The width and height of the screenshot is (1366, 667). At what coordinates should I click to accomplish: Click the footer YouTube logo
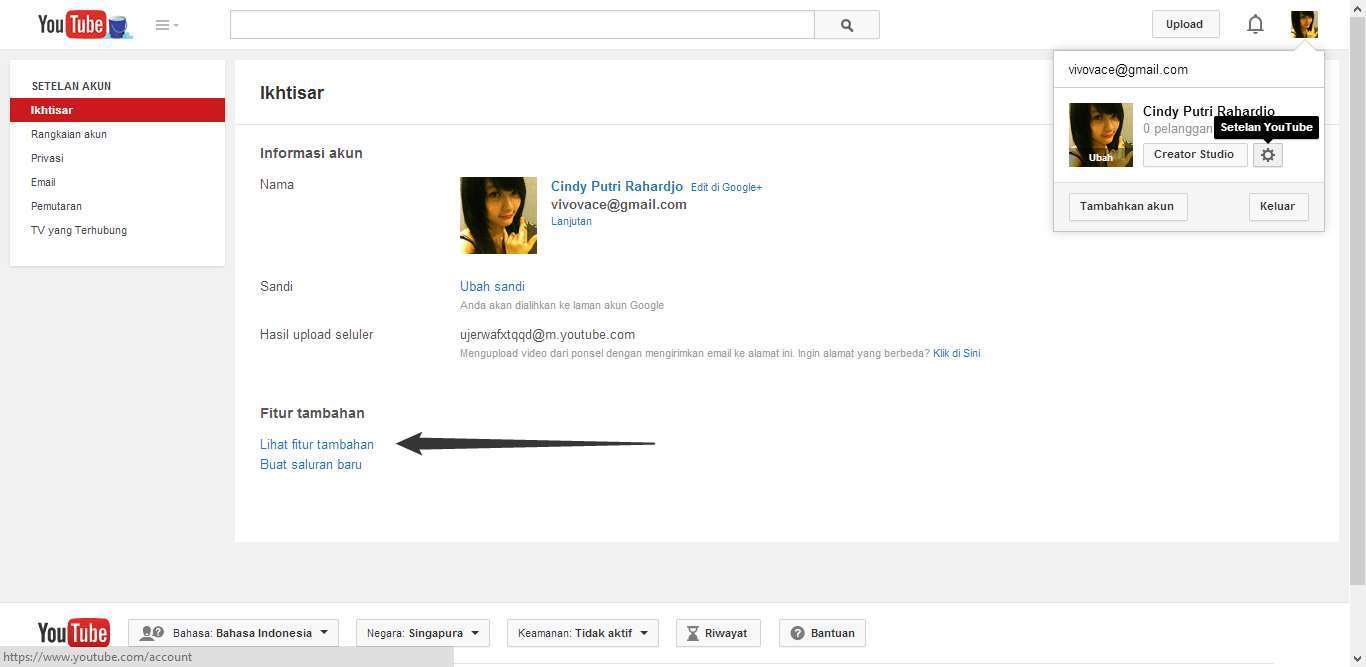(x=74, y=633)
